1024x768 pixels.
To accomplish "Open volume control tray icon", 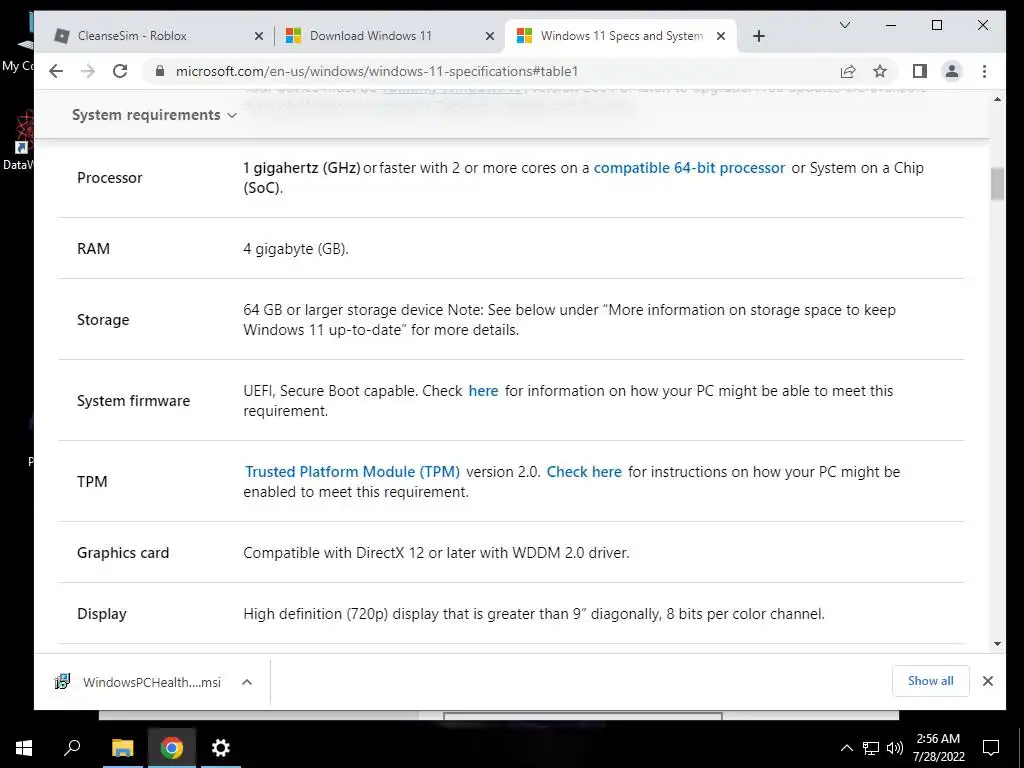I will [895, 748].
